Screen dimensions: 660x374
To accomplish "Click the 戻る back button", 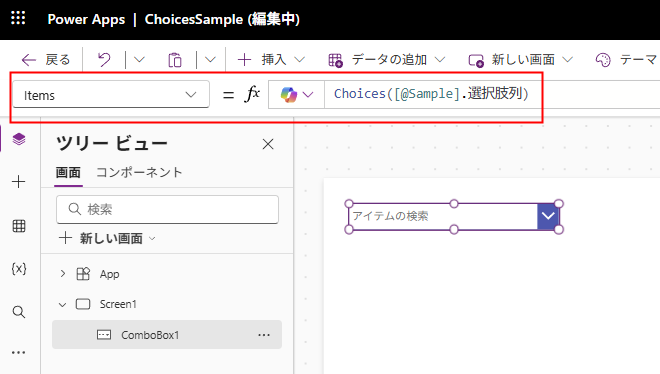I will coord(45,60).
